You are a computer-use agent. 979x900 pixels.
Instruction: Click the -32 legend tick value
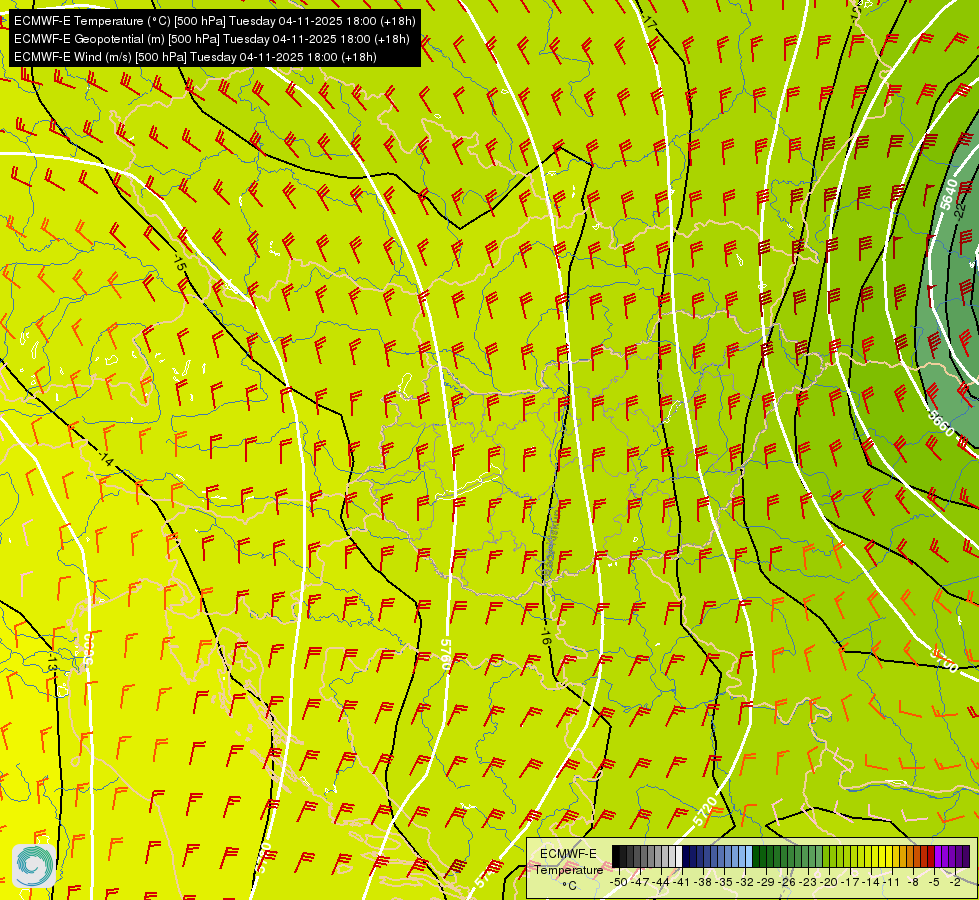pos(745,883)
